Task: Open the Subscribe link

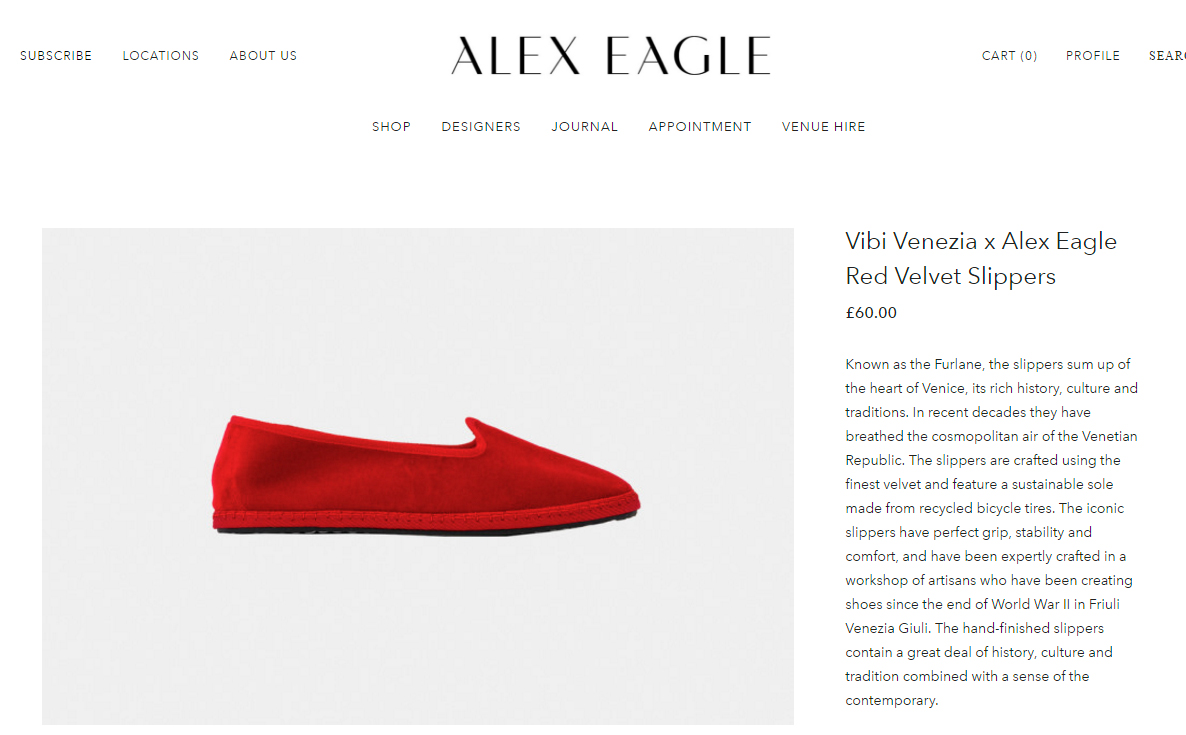Action: click(56, 56)
